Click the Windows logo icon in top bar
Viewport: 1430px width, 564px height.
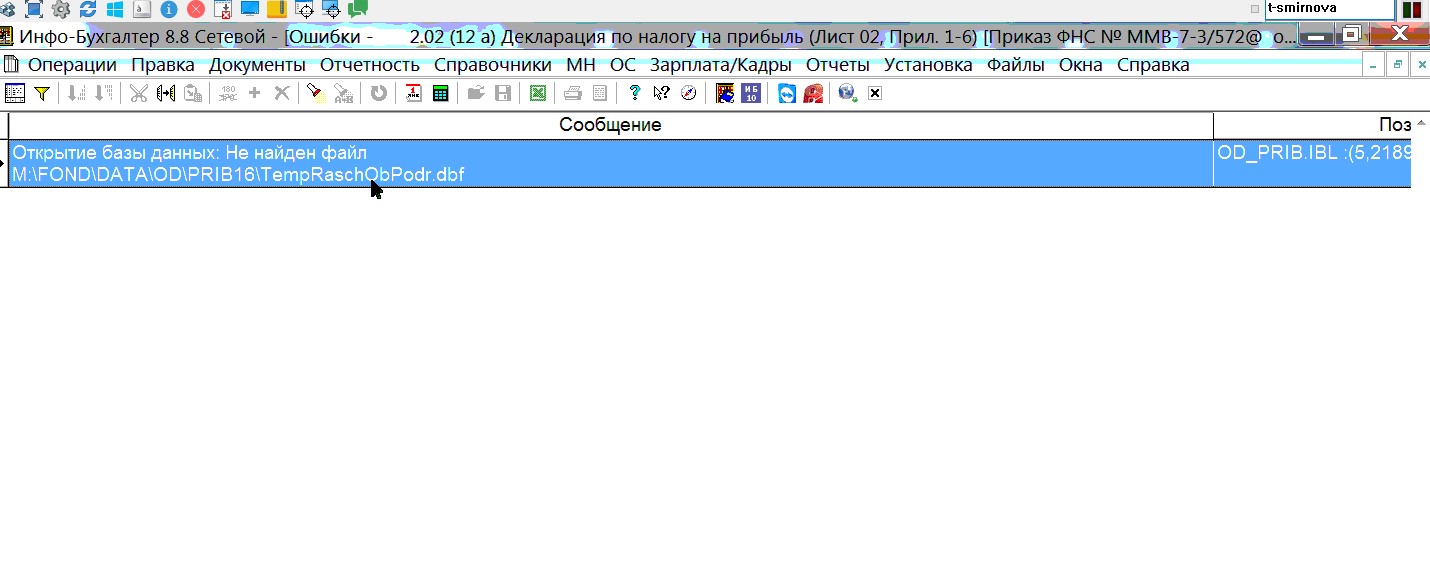point(115,10)
